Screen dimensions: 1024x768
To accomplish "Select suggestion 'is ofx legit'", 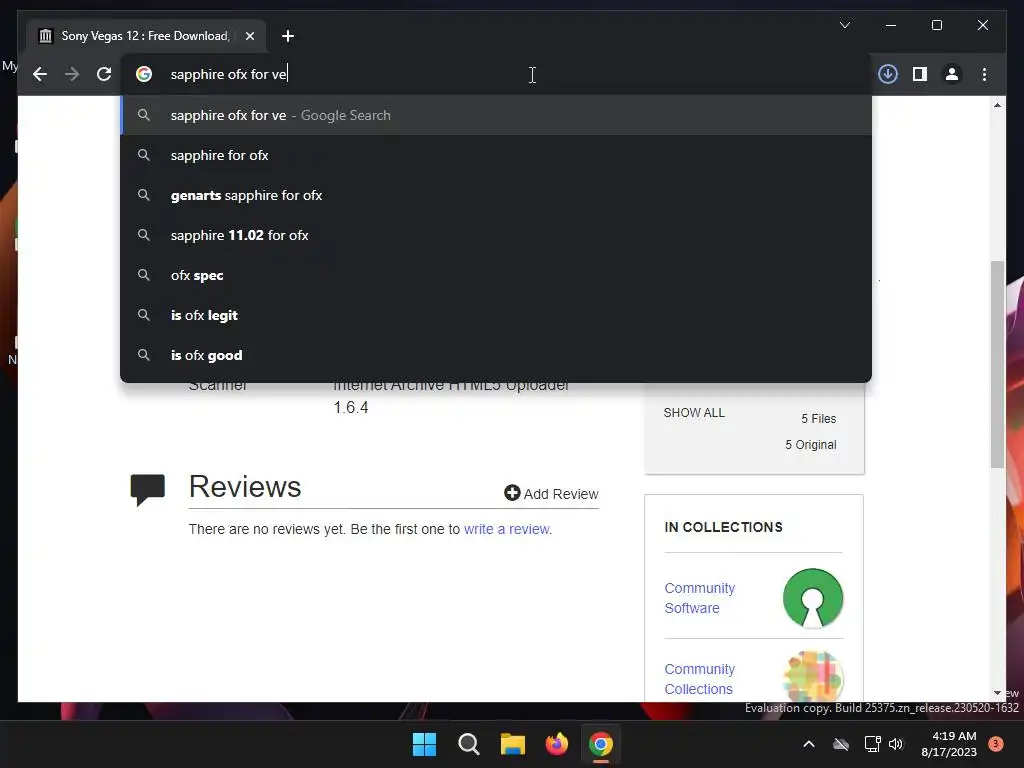I will (496, 315).
